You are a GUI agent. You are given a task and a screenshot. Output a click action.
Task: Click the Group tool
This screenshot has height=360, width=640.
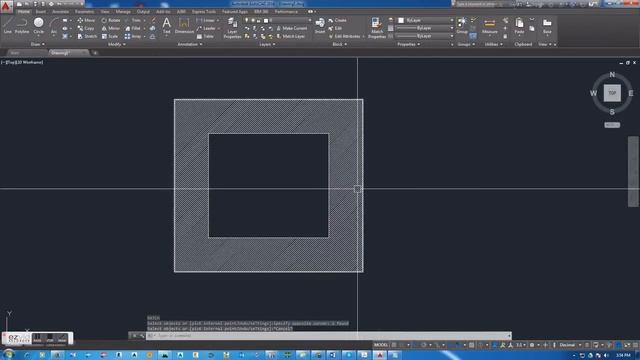coord(462,25)
